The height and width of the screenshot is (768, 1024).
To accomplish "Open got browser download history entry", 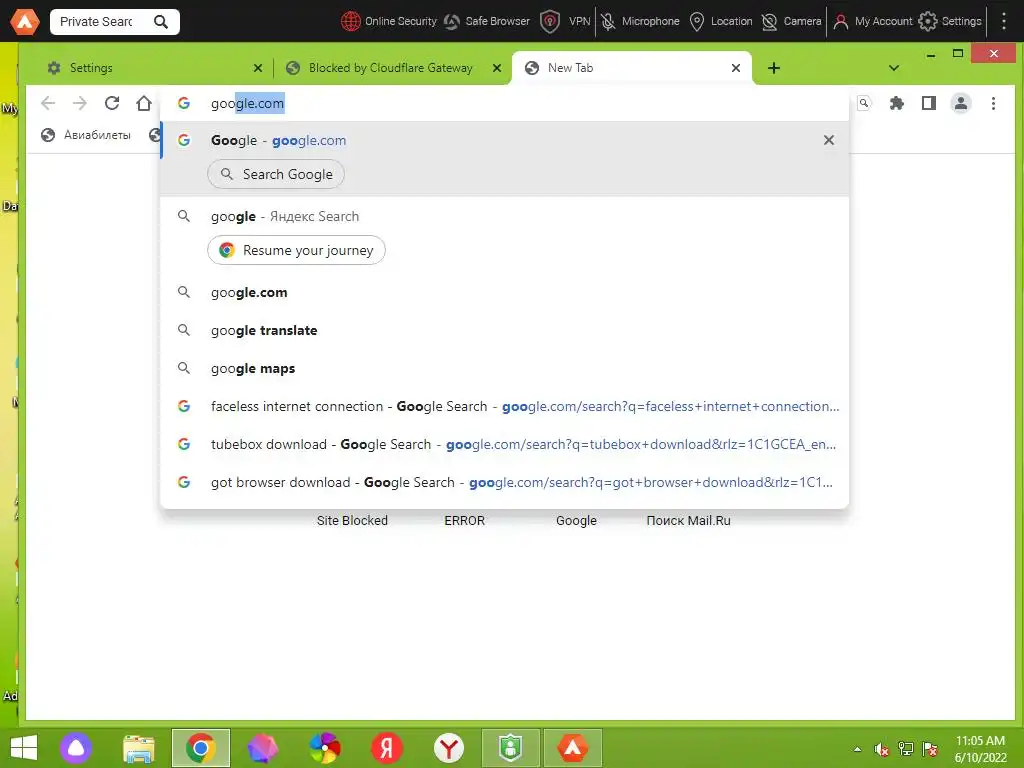I will point(504,482).
